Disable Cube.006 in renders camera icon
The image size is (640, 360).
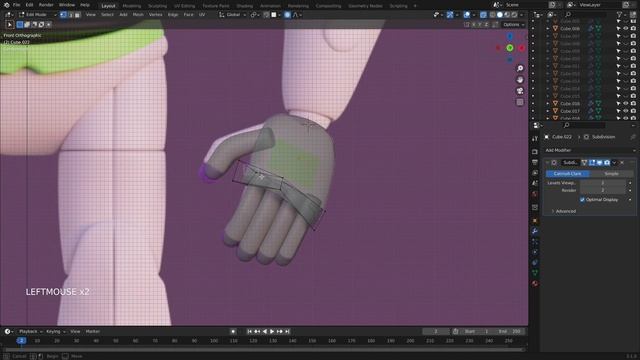tap(633, 29)
